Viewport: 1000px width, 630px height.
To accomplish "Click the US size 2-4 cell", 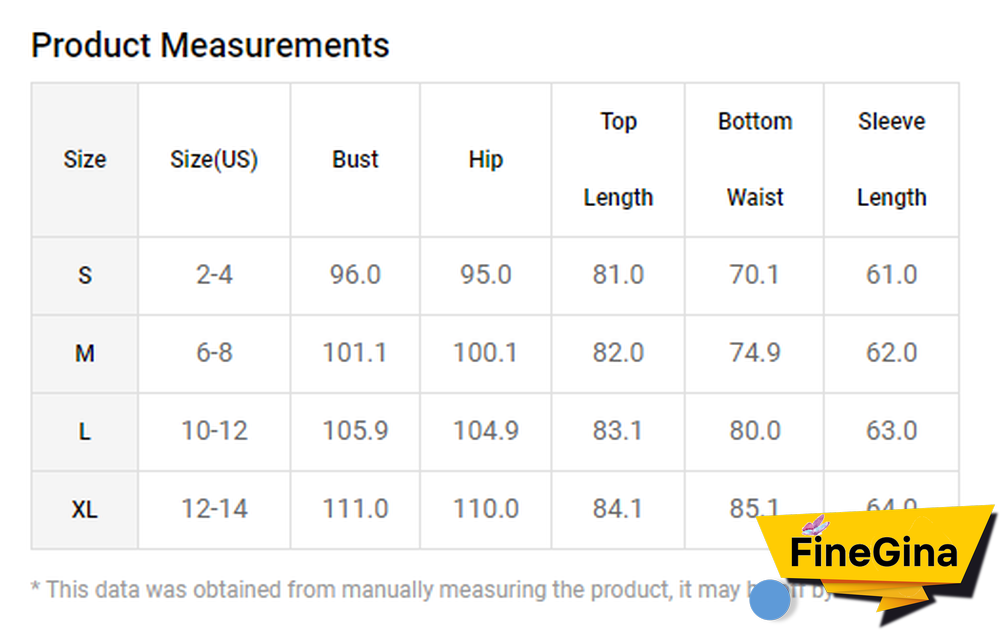I will (x=214, y=275).
